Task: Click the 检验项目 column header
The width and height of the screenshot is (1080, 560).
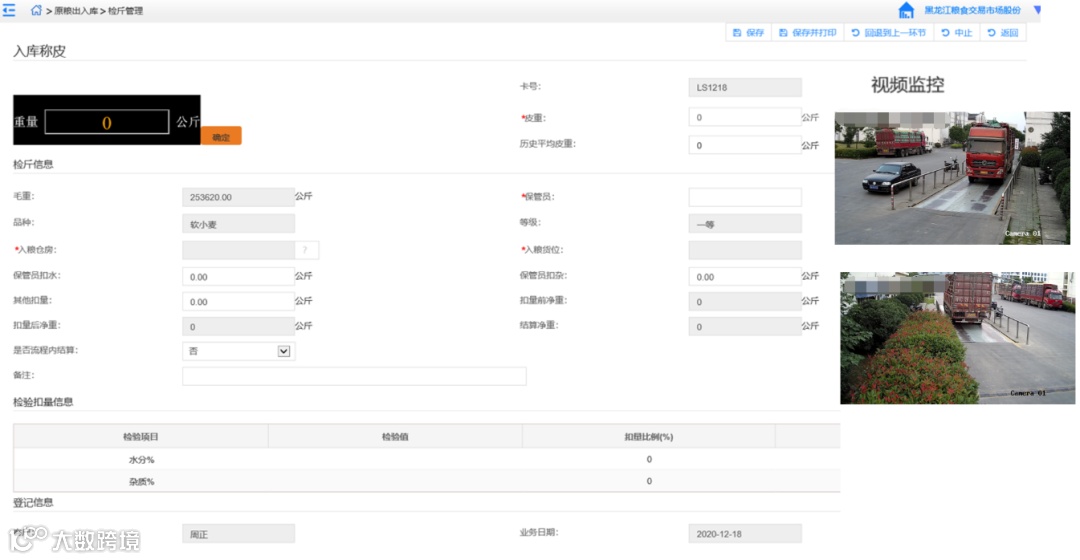Action: [x=141, y=437]
